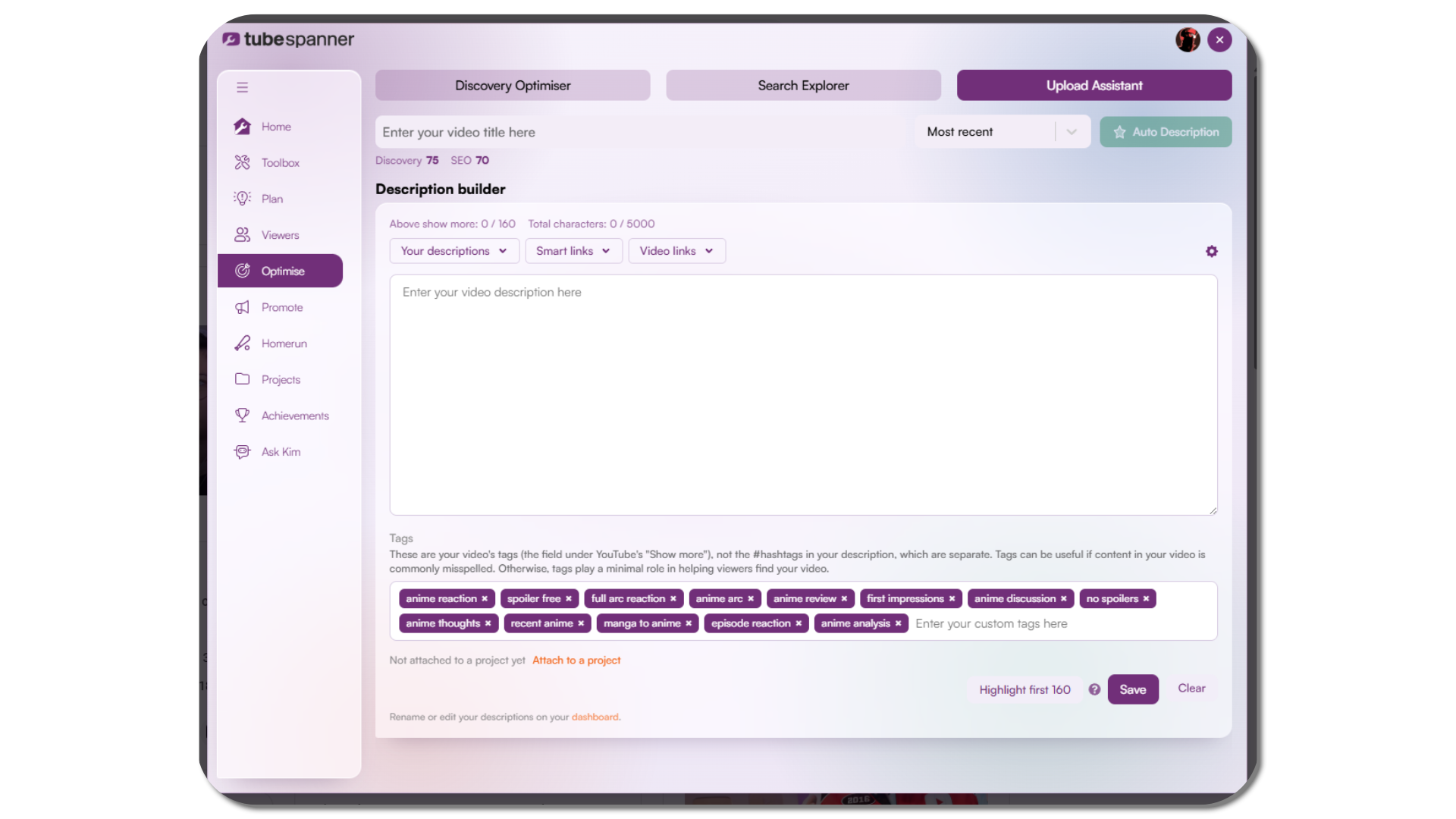Expand the Smart links dropdown
This screenshot has height=819, width=1456.
pyautogui.click(x=573, y=251)
